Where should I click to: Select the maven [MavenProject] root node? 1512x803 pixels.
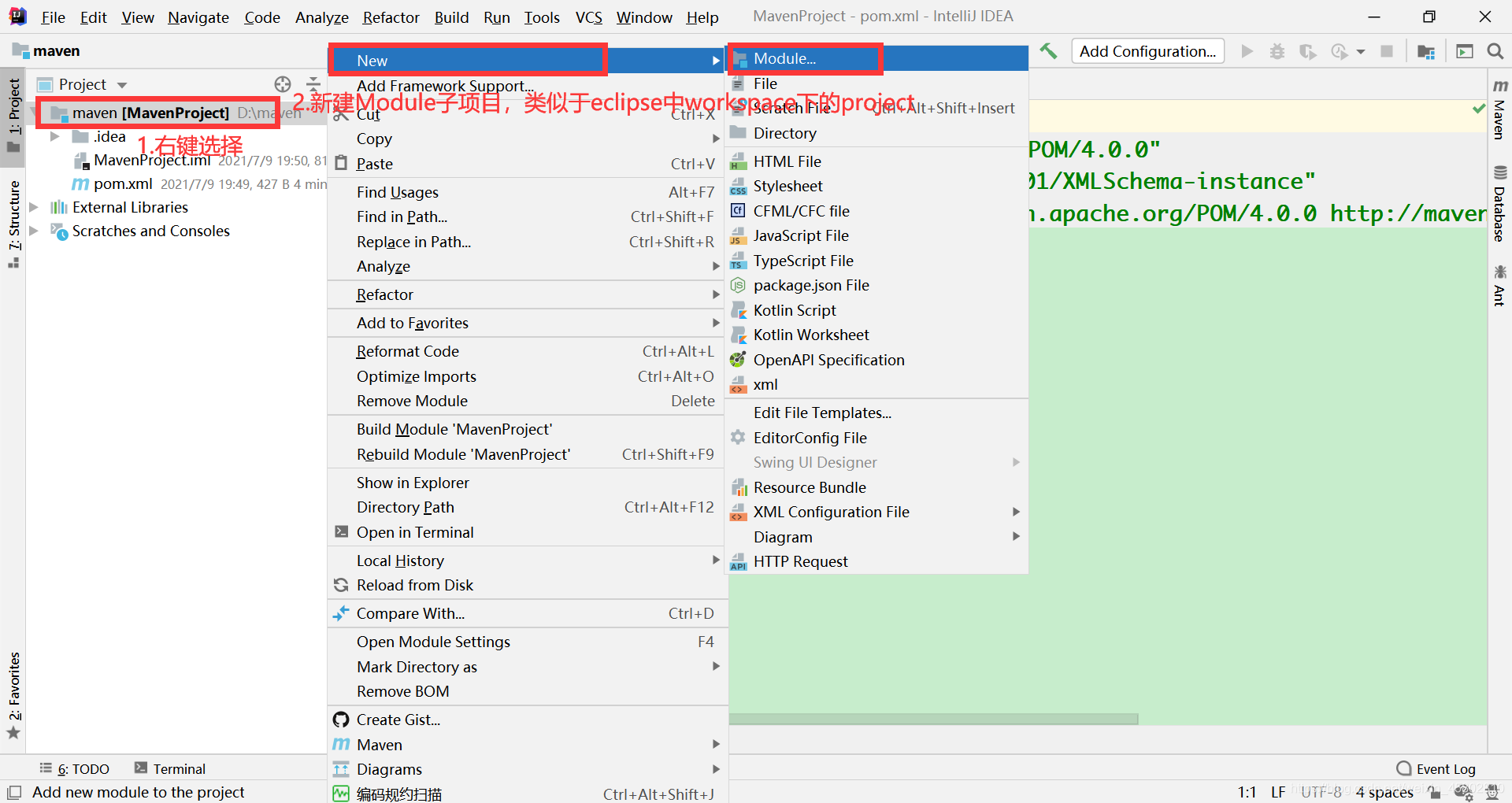pos(150,113)
